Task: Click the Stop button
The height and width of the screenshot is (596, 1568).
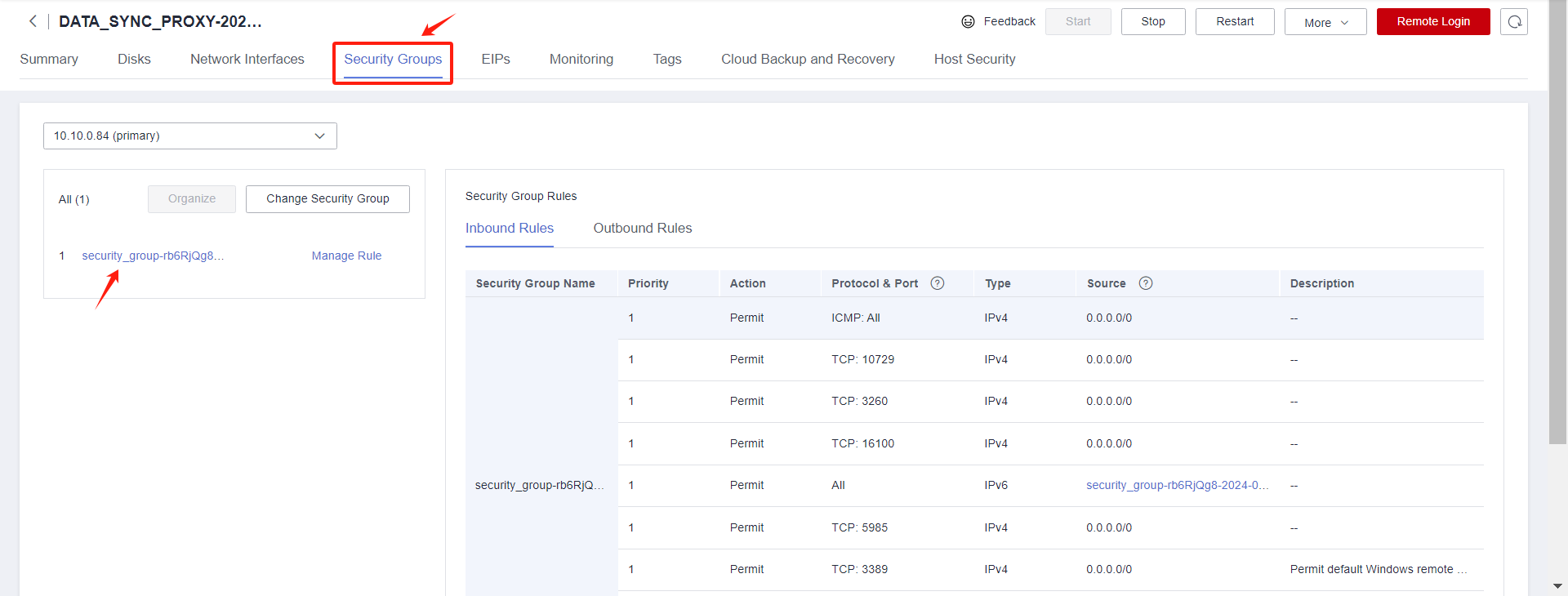Action: pyautogui.click(x=1152, y=22)
